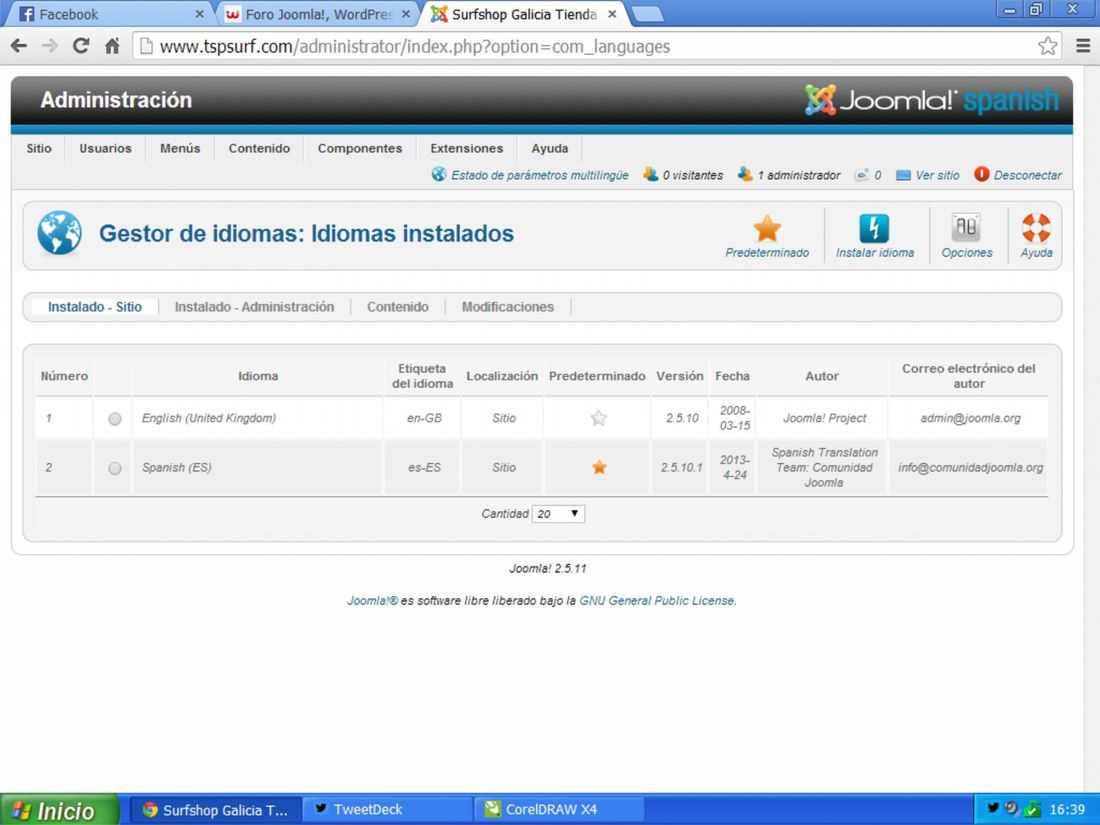Open the Ayuda top menu
The image size is (1100, 825).
[549, 148]
